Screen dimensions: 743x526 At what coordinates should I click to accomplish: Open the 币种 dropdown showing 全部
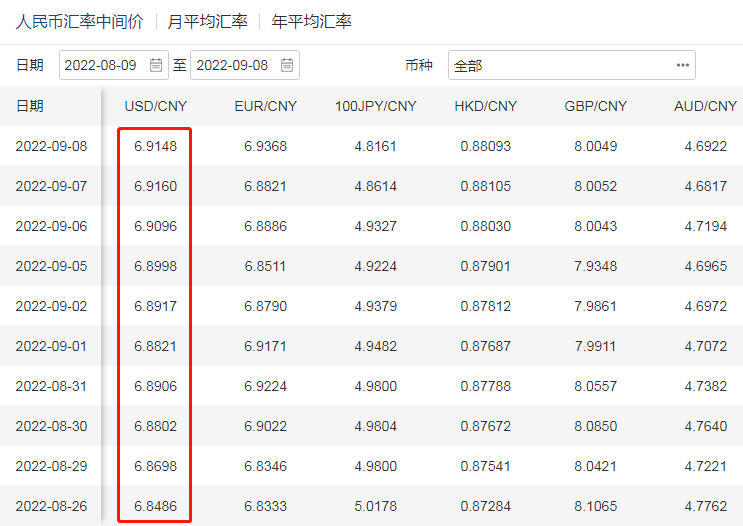(570, 65)
